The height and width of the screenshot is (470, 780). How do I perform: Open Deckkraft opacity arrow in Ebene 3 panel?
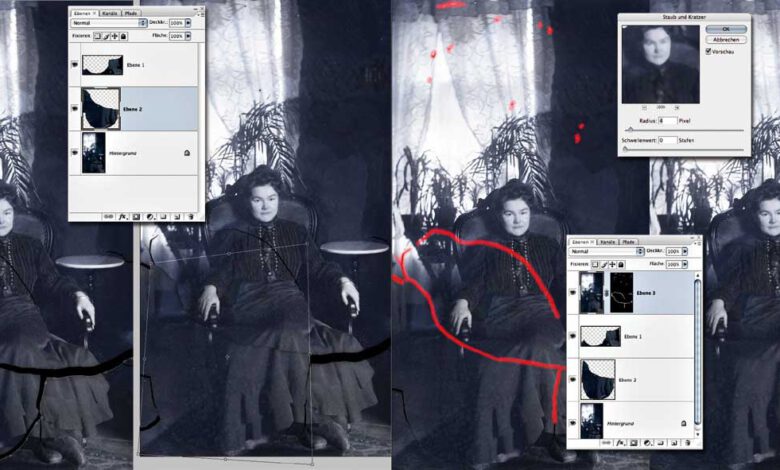pyautogui.click(x=684, y=251)
